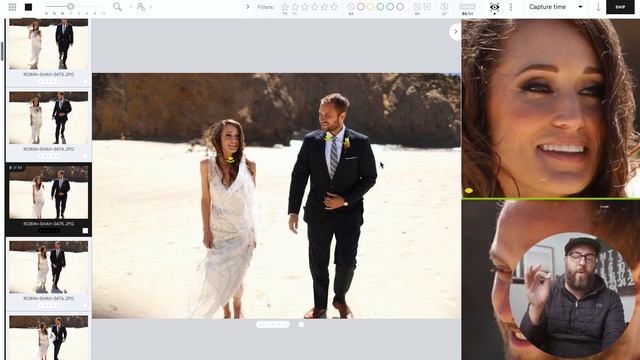
Task: Set star rating under thumbnail ROBIN+SHAH-0475.JPG
Action: 49,231
